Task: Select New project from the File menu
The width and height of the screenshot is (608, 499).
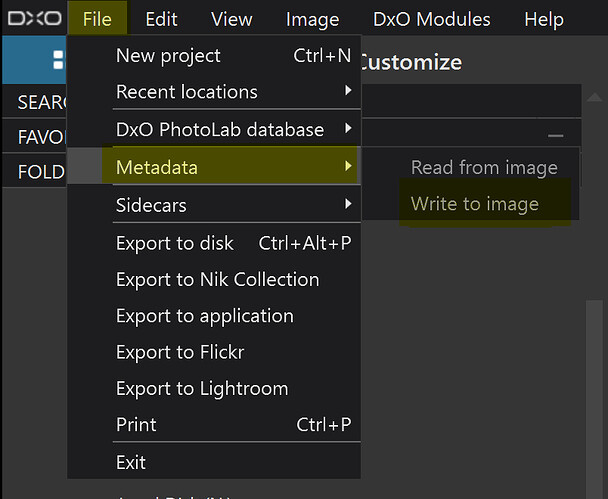Action: [x=168, y=56]
